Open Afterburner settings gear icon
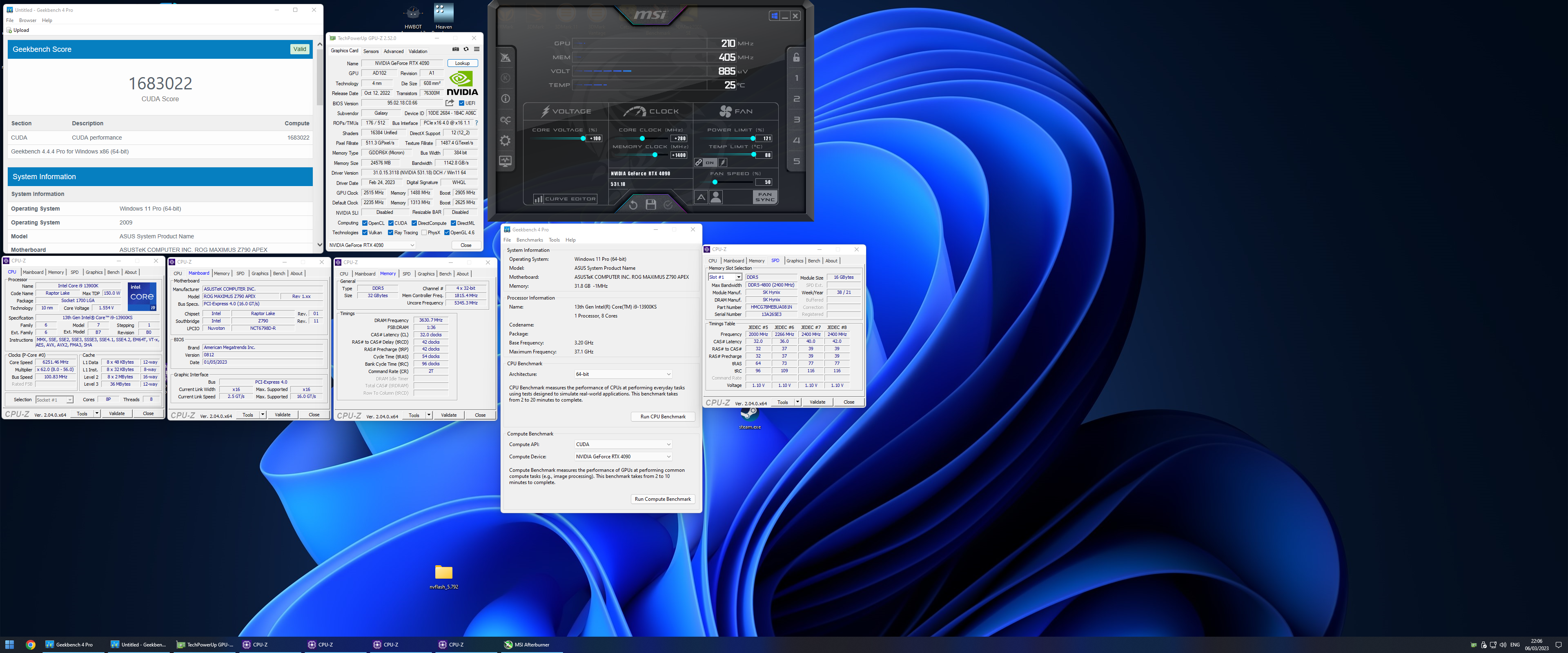The height and width of the screenshot is (653, 1568). point(505,140)
